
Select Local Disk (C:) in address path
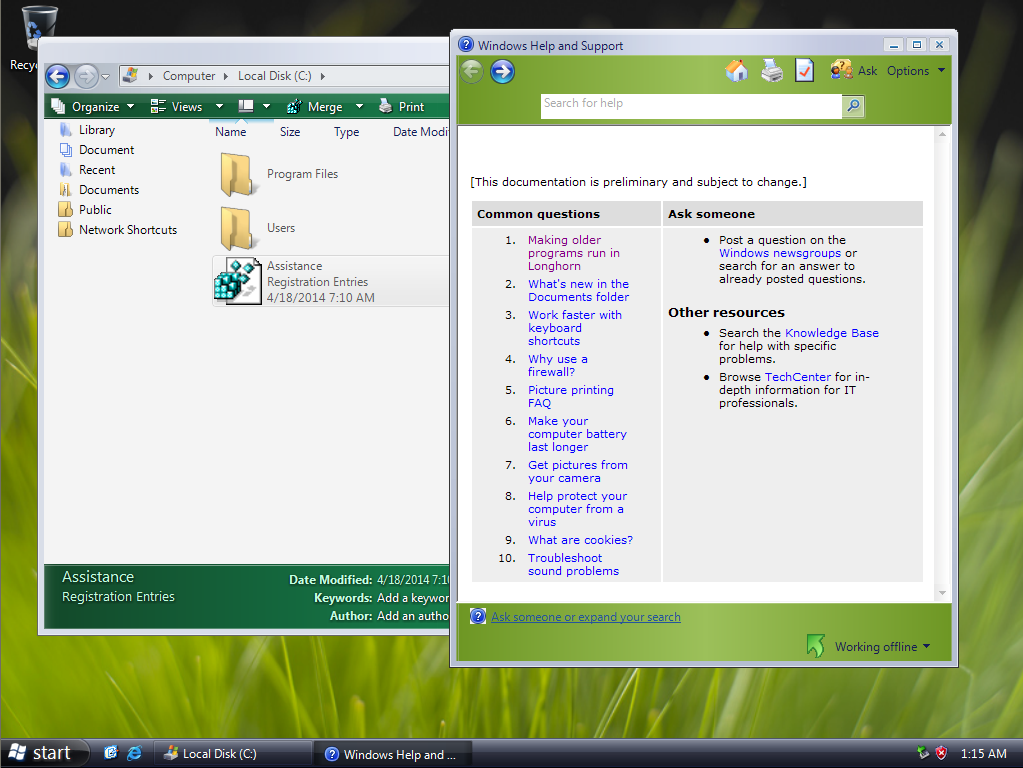tap(274, 76)
